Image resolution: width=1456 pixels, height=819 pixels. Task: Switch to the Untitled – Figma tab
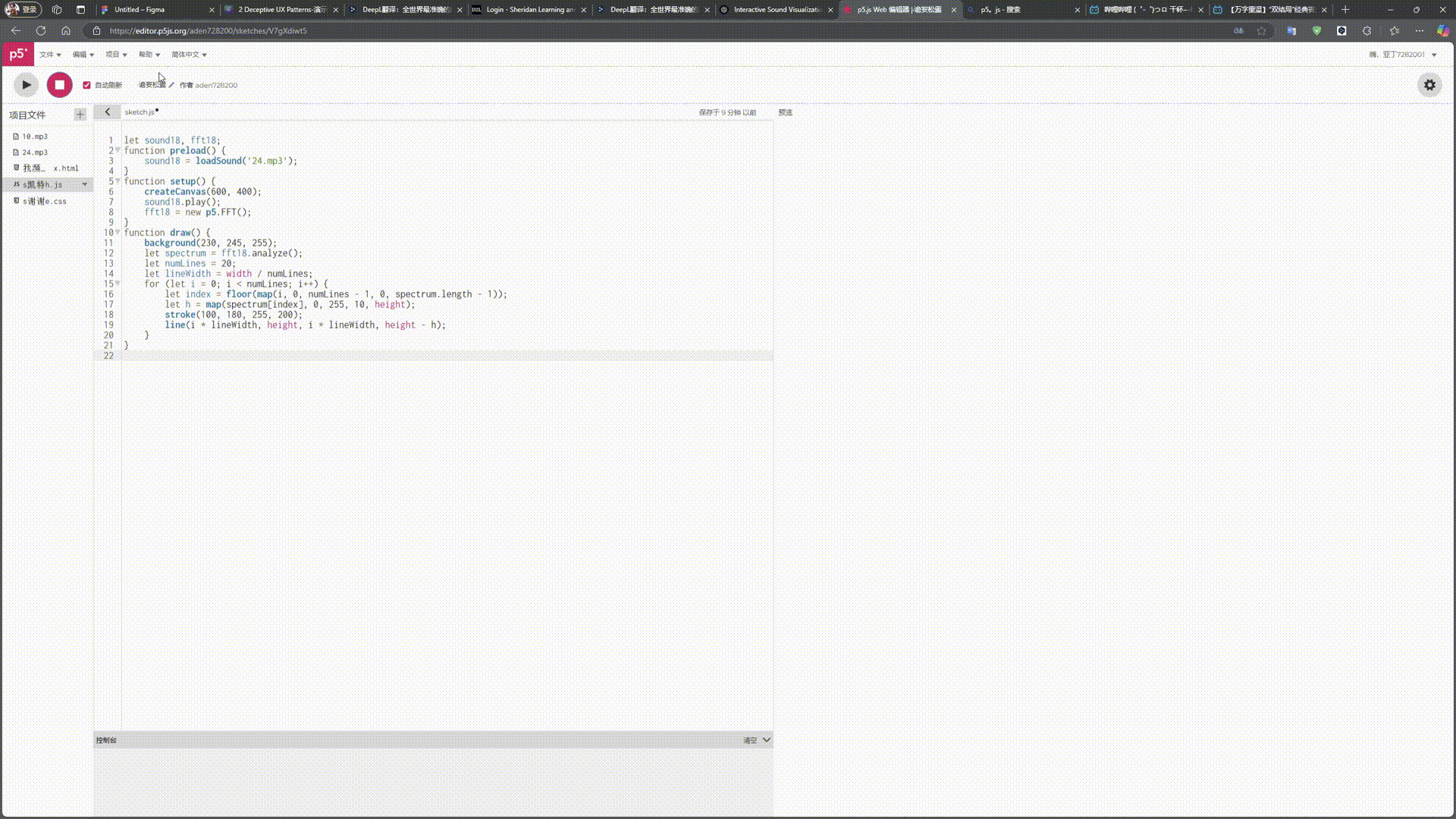tap(140, 10)
